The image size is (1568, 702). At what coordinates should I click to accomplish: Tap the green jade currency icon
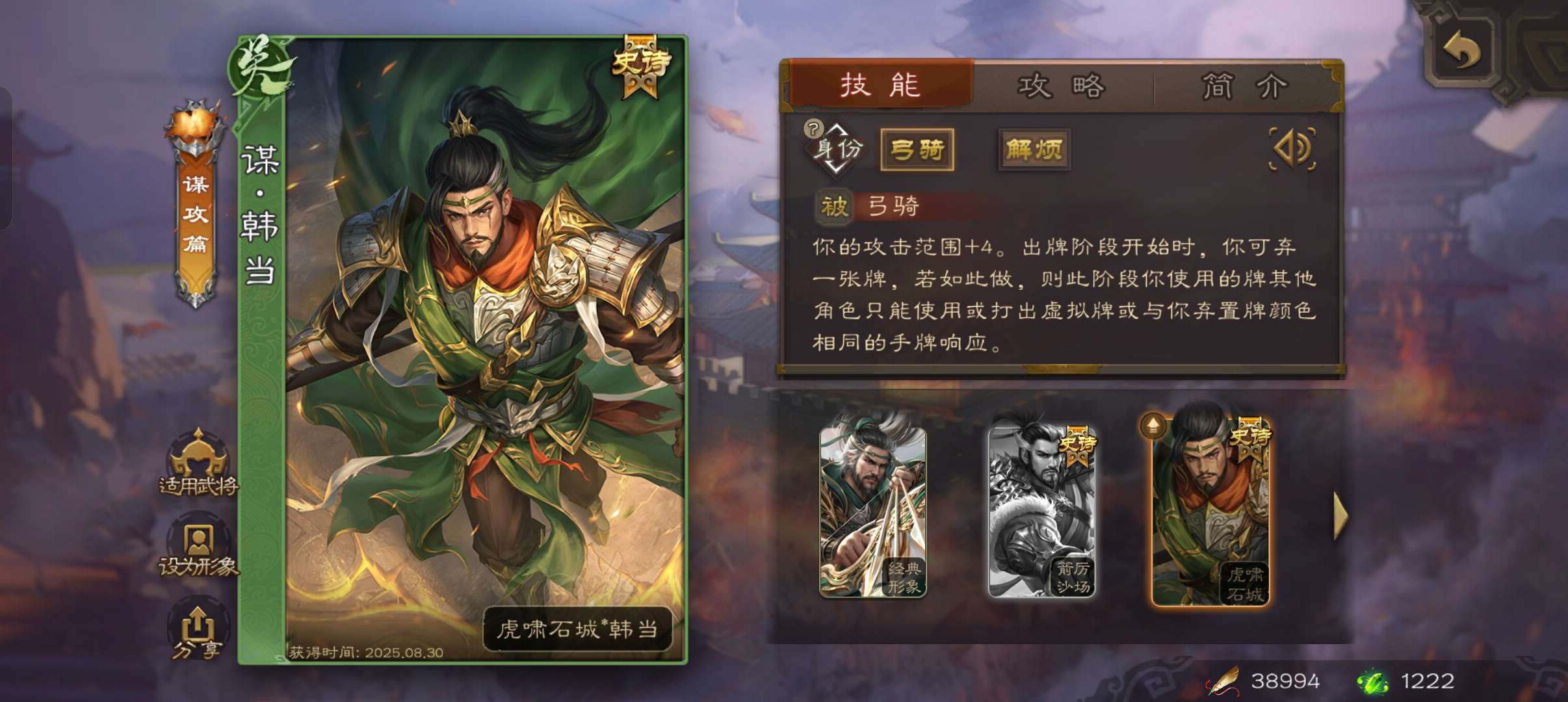[1372, 681]
